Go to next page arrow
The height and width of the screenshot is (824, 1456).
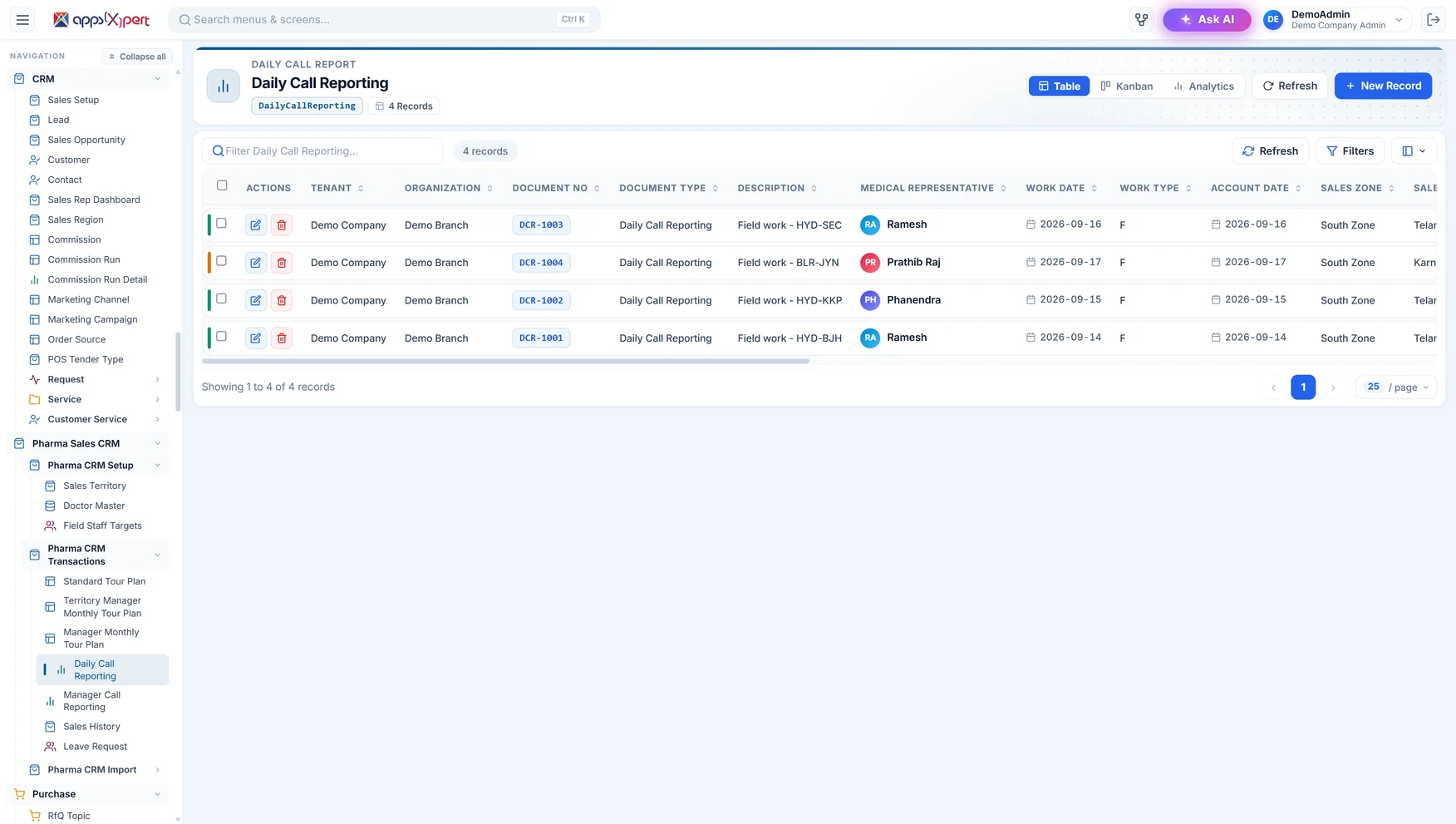1333,387
